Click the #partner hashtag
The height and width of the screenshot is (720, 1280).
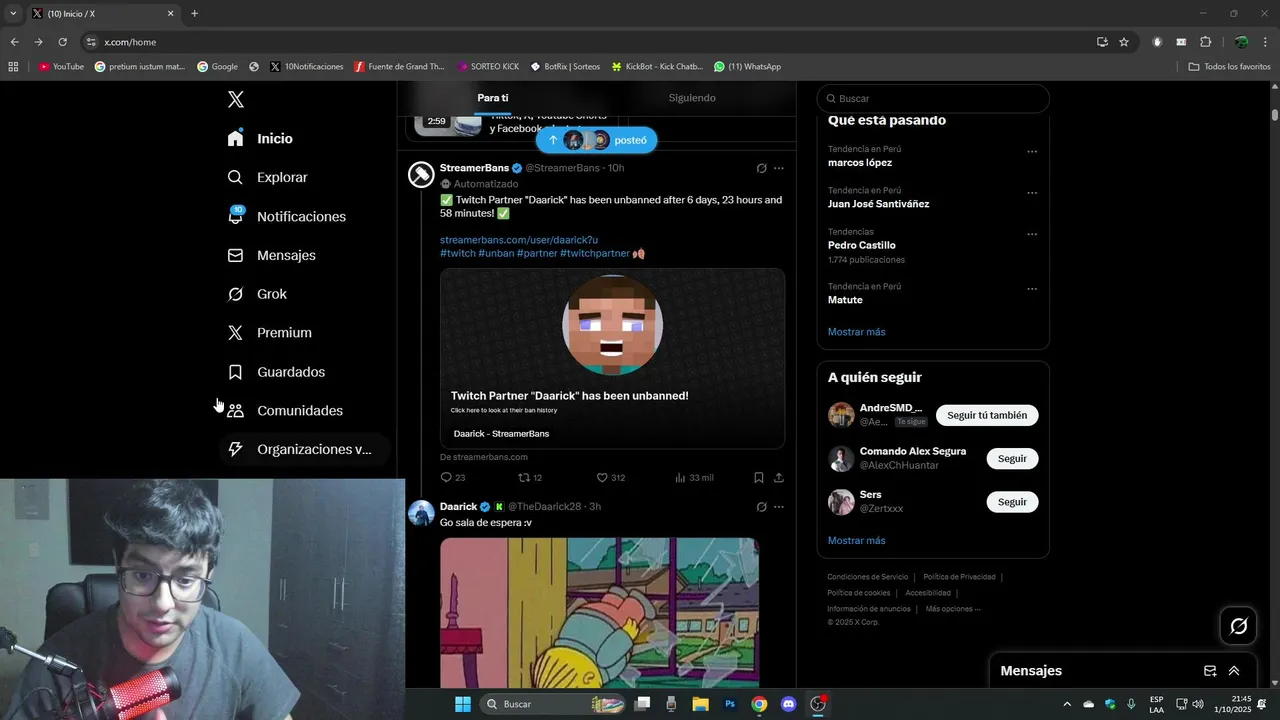537,254
